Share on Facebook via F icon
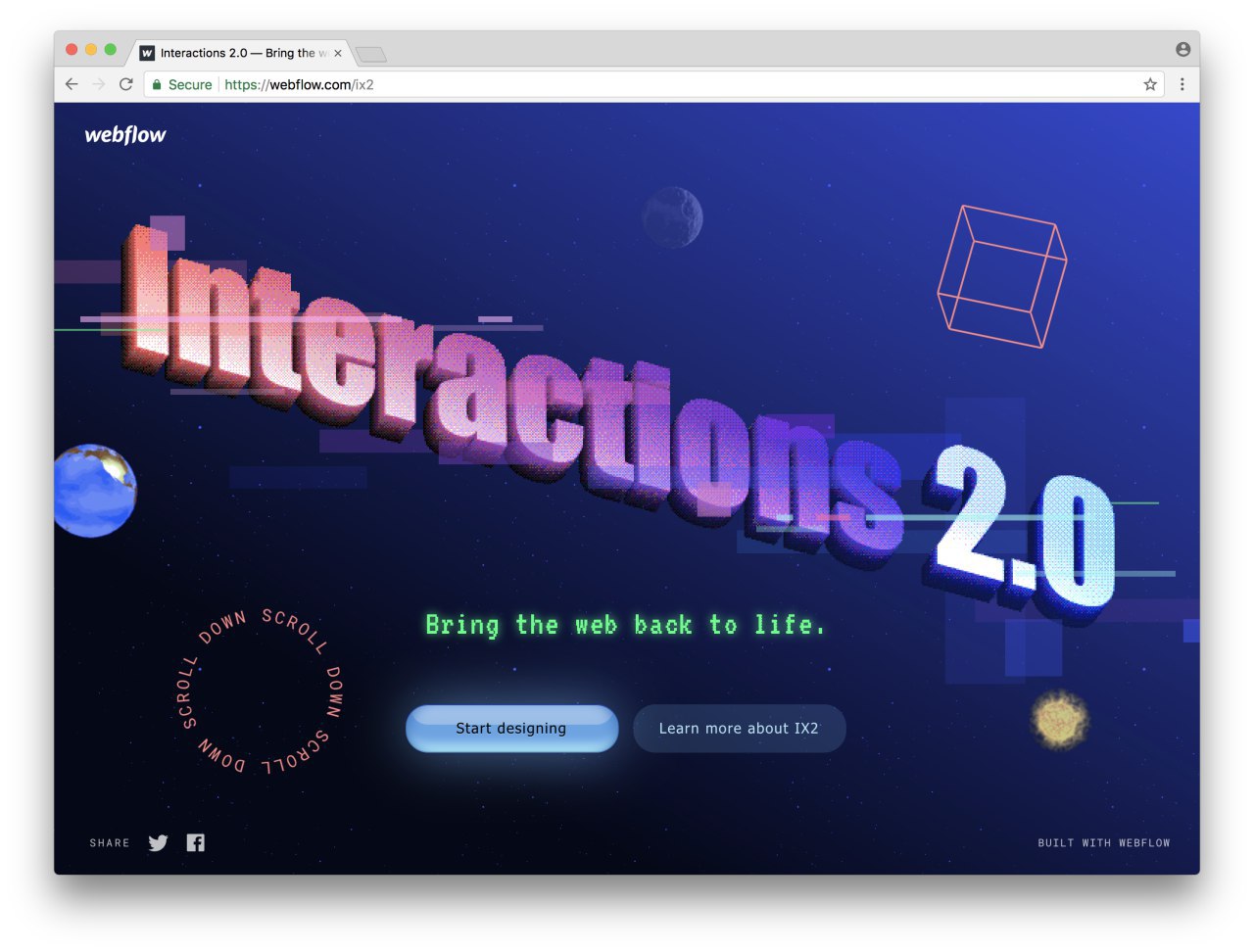 pyautogui.click(x=196, y=842)
